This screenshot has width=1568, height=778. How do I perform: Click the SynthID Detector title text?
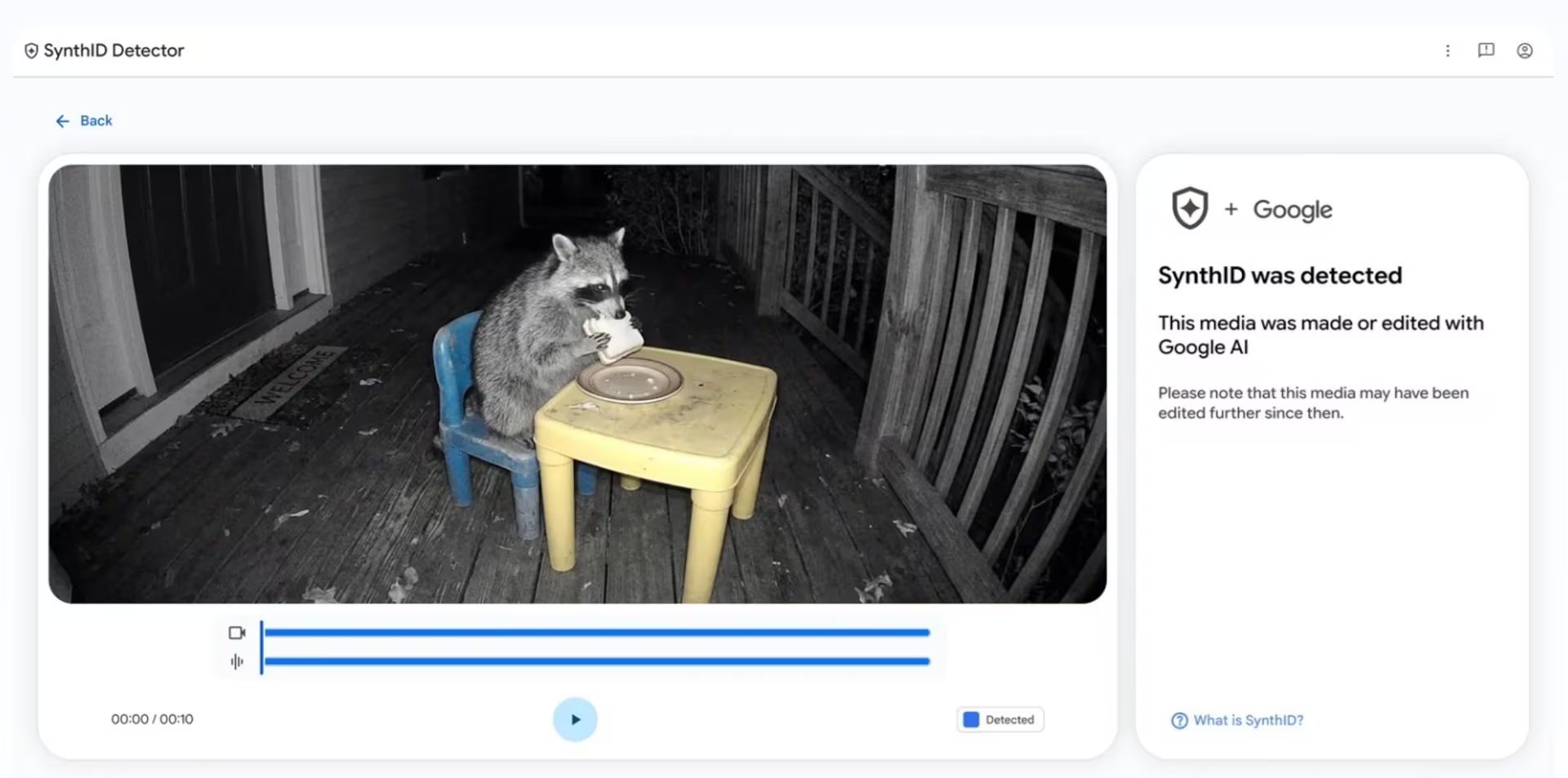(114, 51)
